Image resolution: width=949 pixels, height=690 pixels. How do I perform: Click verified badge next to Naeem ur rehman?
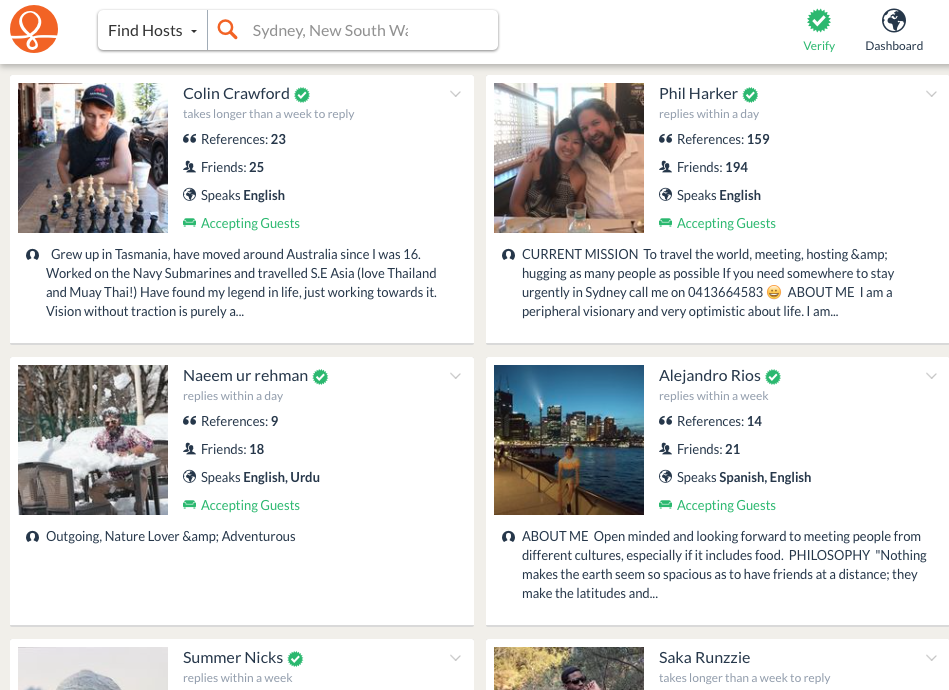click(320, 376)
